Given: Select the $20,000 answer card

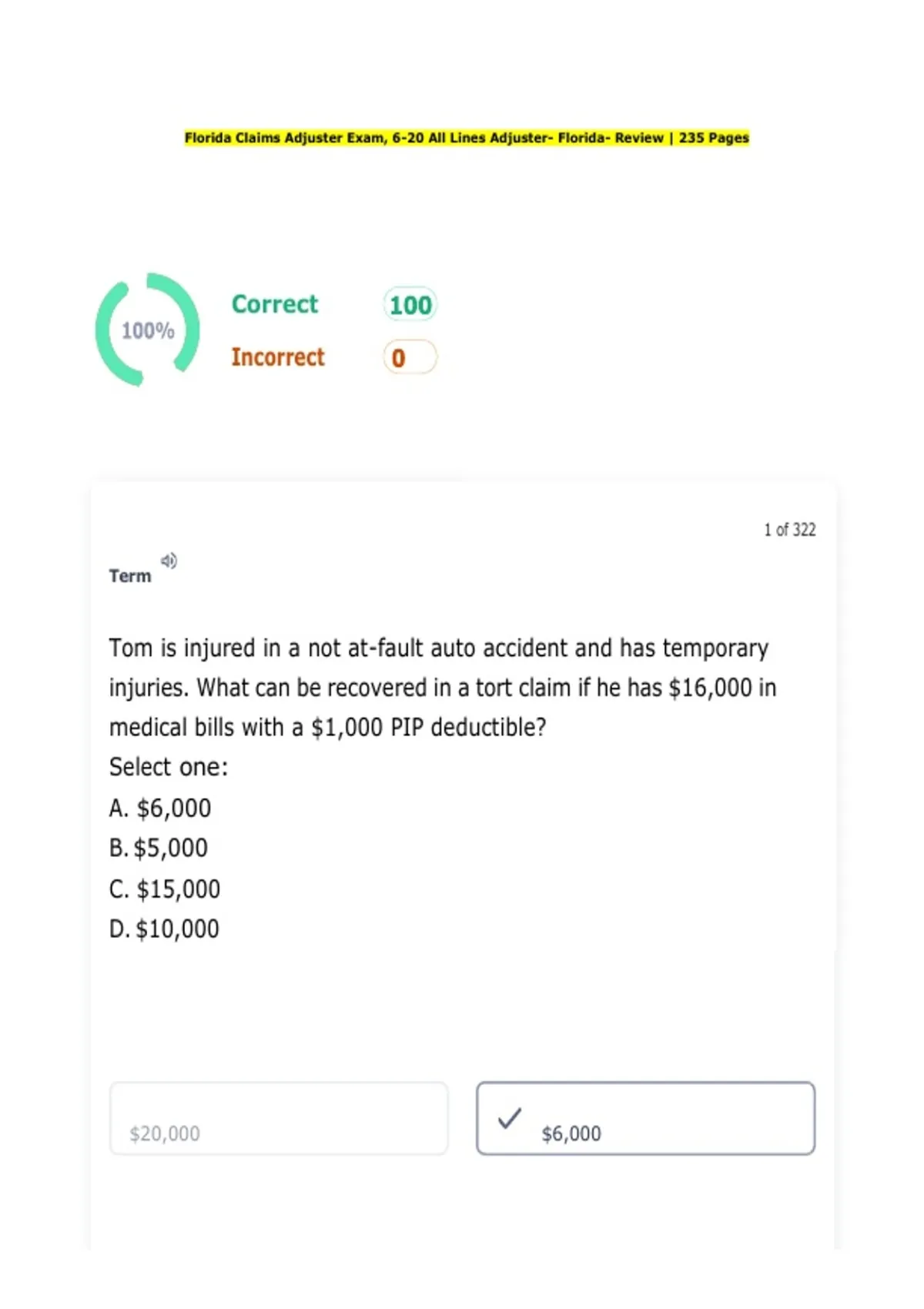Looking at the screenshot, I should point(279,1118).
